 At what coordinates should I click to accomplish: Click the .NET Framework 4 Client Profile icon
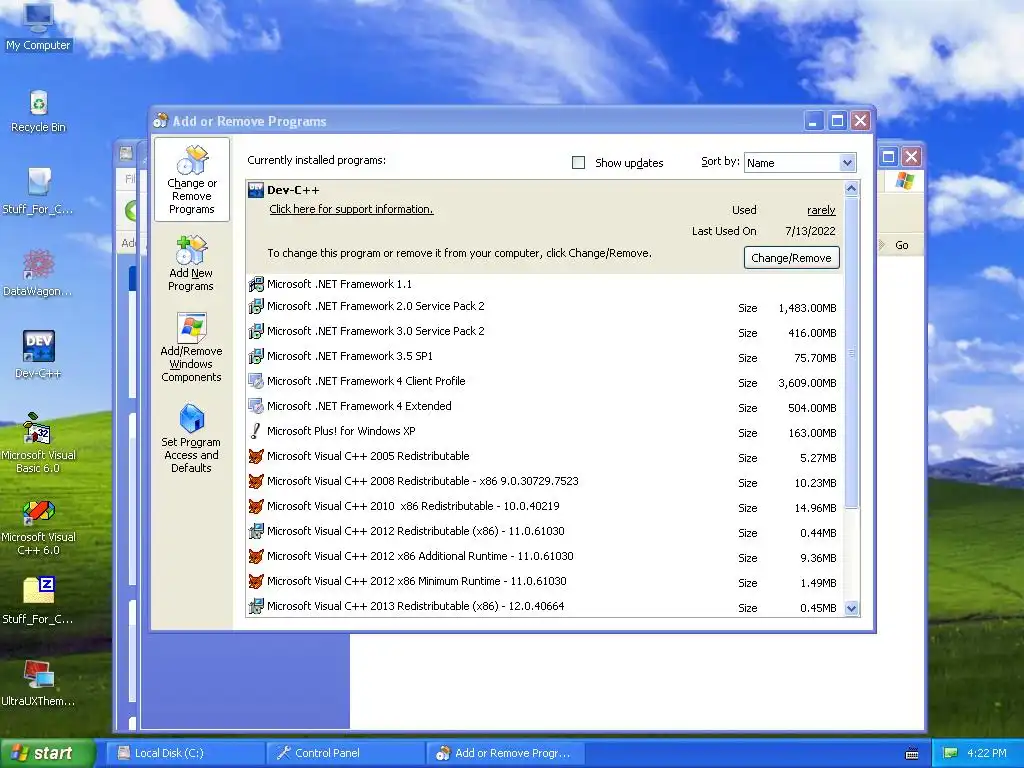[256, 381]
